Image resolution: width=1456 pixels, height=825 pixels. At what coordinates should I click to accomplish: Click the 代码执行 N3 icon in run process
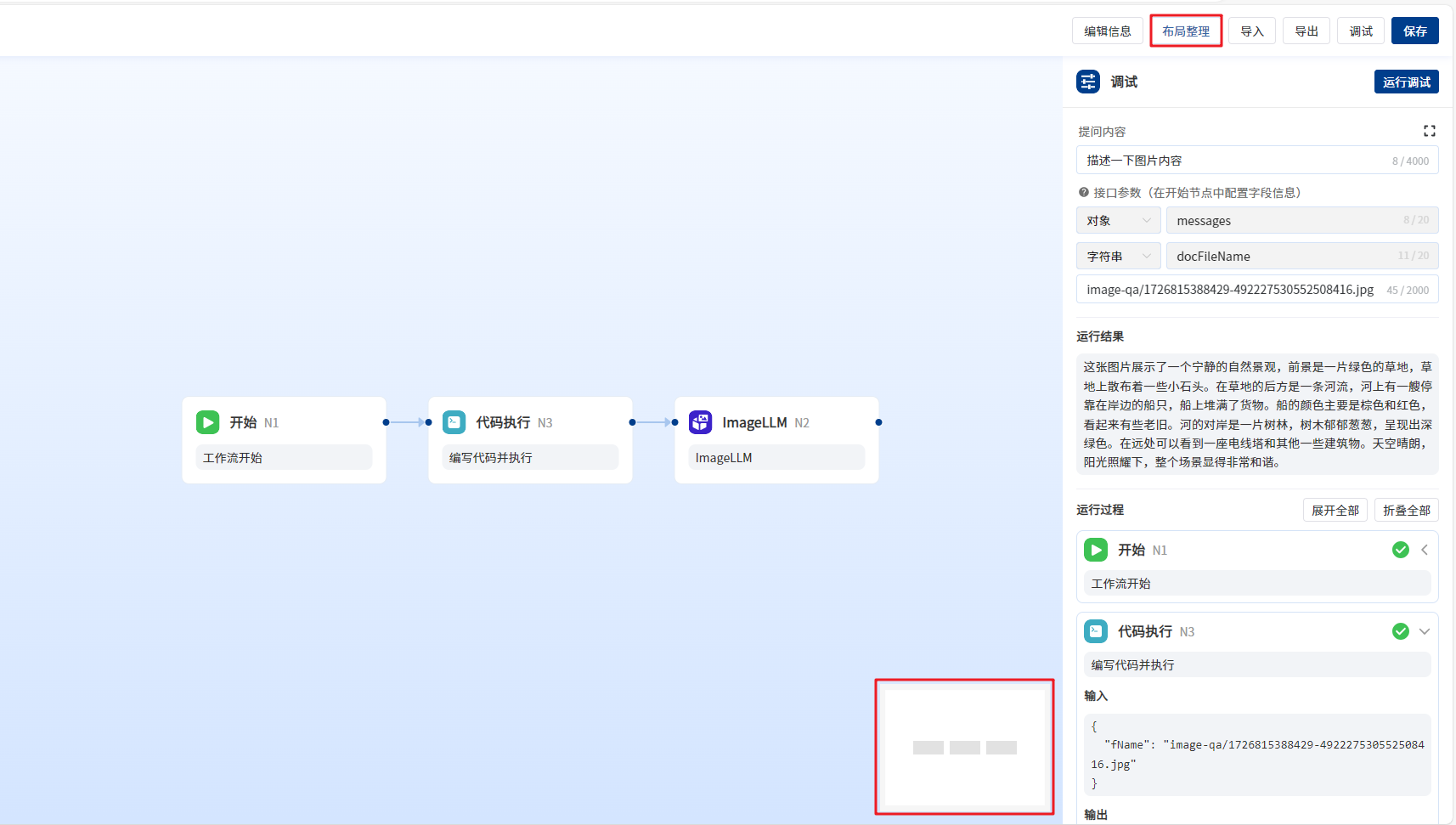1096,631
